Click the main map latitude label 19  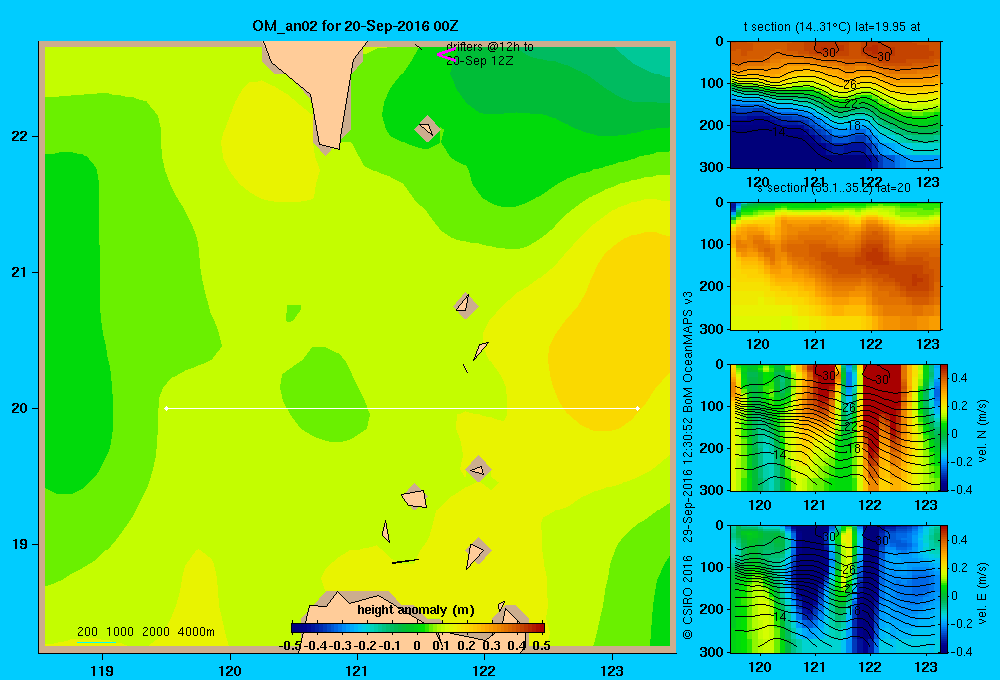click(x=20, y=544)
